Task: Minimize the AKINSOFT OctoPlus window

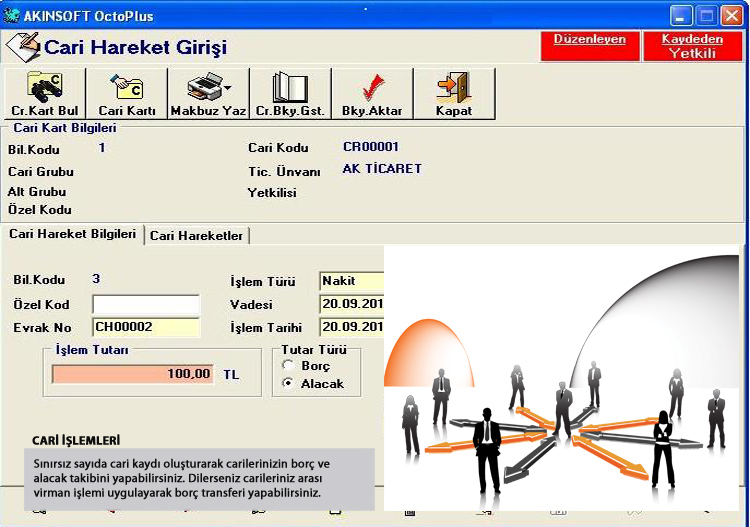Action: pyautogui.click(x=680, y=16)
